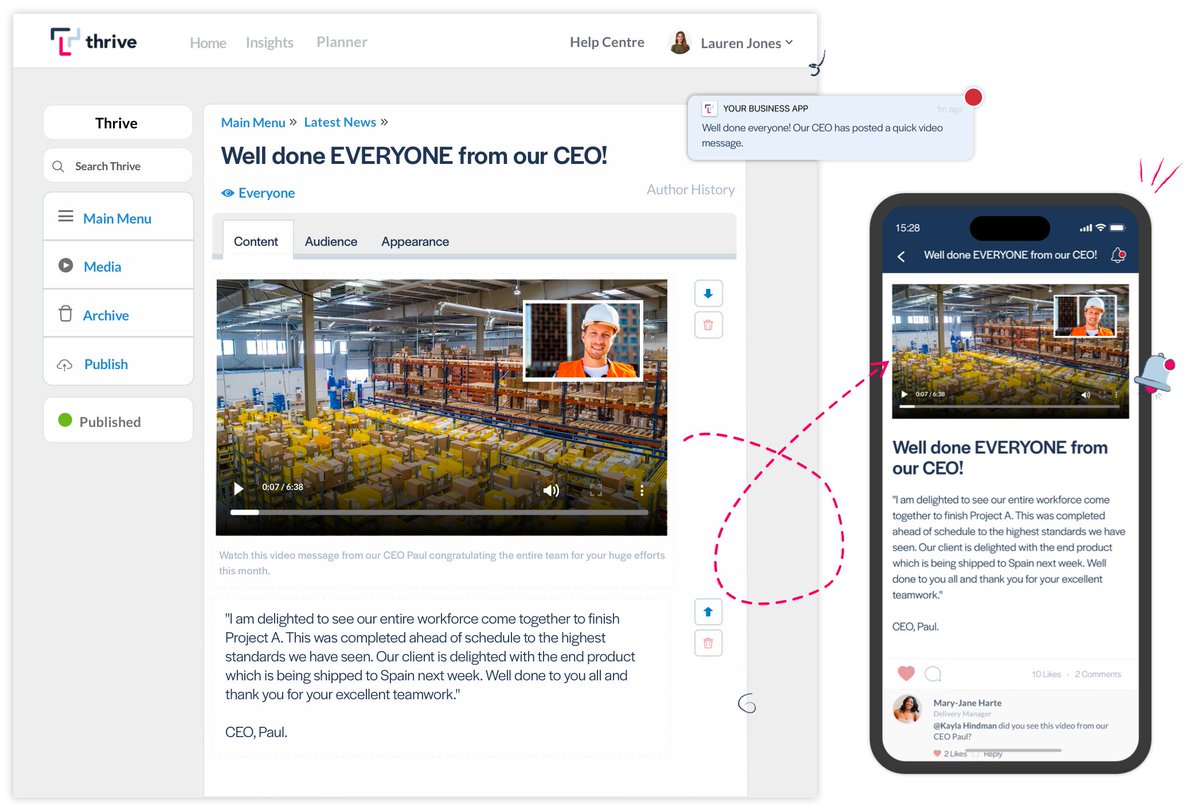Like the post with the heart icon

point(907,673)
